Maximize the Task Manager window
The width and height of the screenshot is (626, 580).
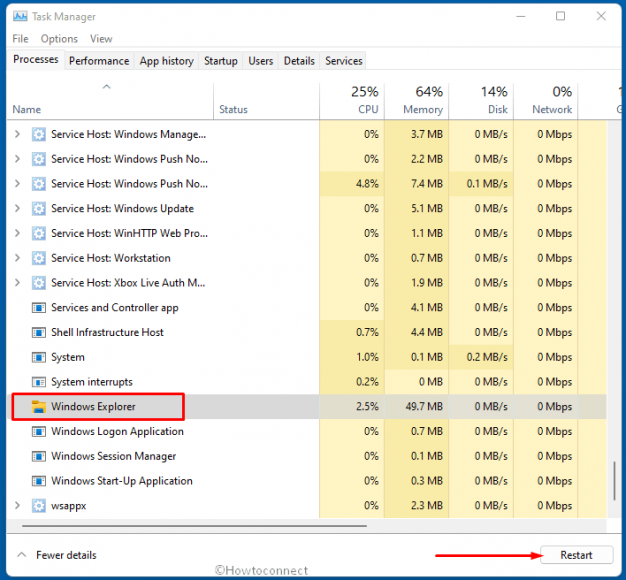pos(561,16)
